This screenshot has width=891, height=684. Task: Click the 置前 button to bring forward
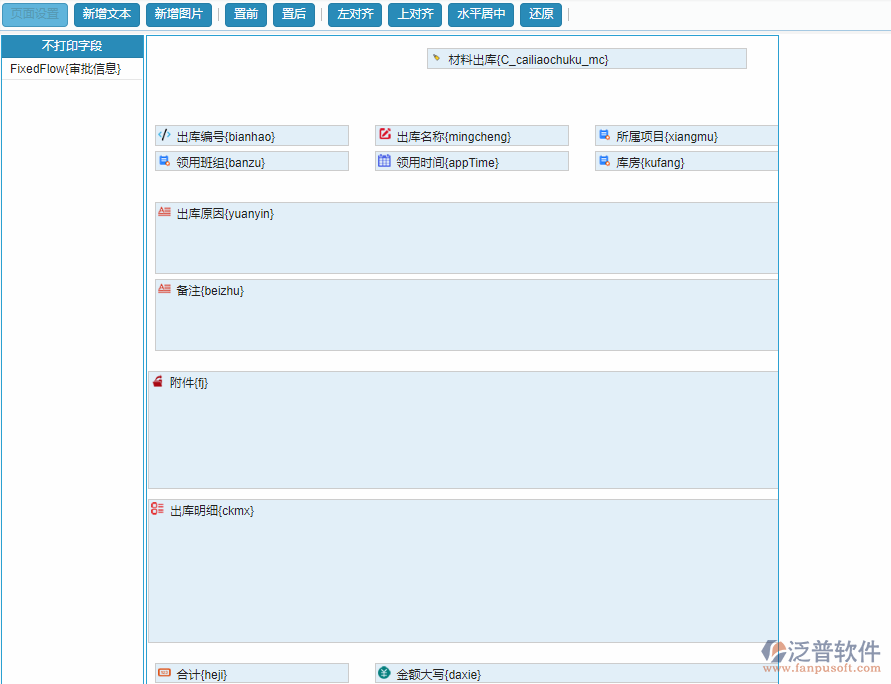tap(245, 14)
